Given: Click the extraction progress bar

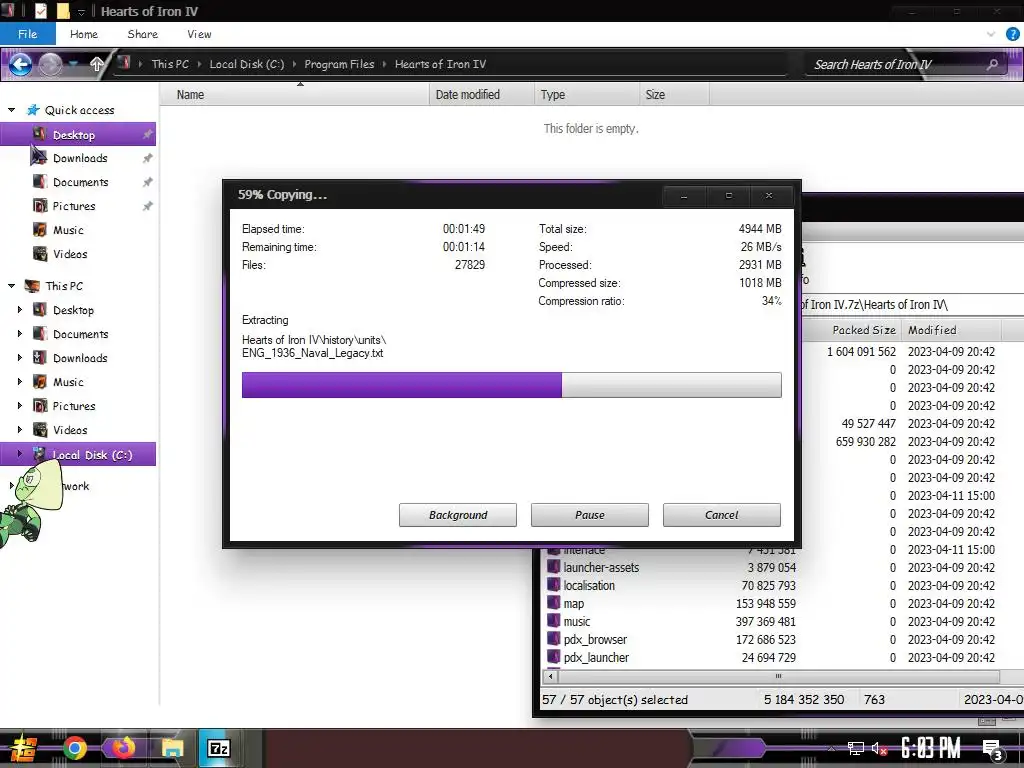Looking at the screenshot, I should (x=511, y=385).
